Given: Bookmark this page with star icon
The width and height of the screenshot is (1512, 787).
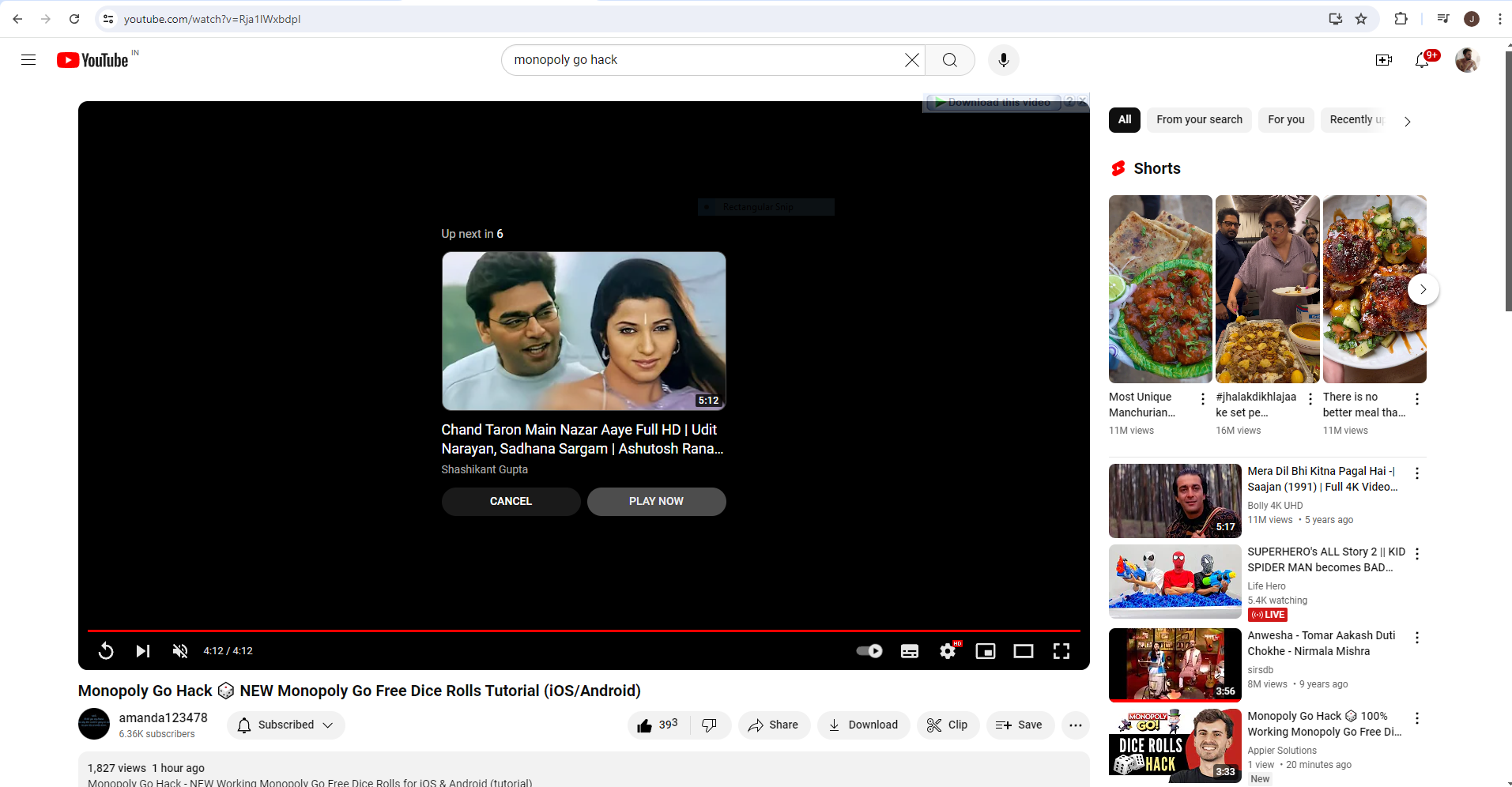Looking at the screenshot, I should pos(1361,19).
